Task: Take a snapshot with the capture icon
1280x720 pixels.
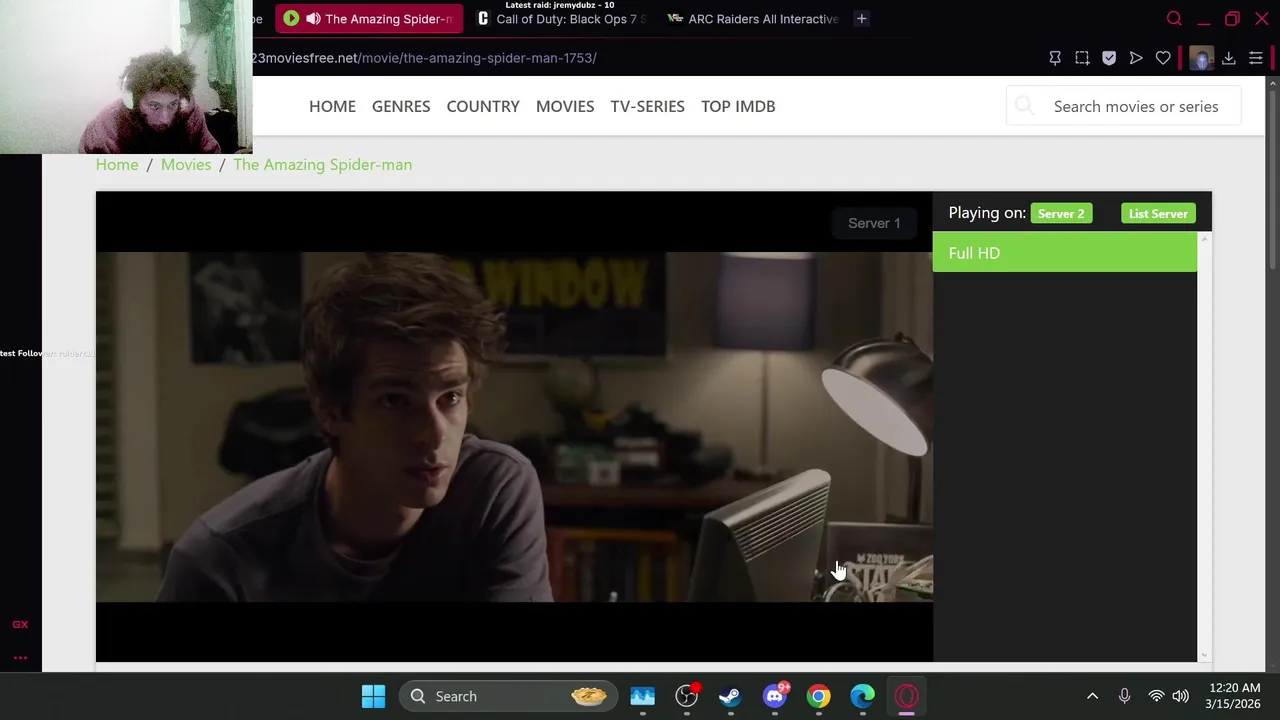Action: pos(1082,58)
